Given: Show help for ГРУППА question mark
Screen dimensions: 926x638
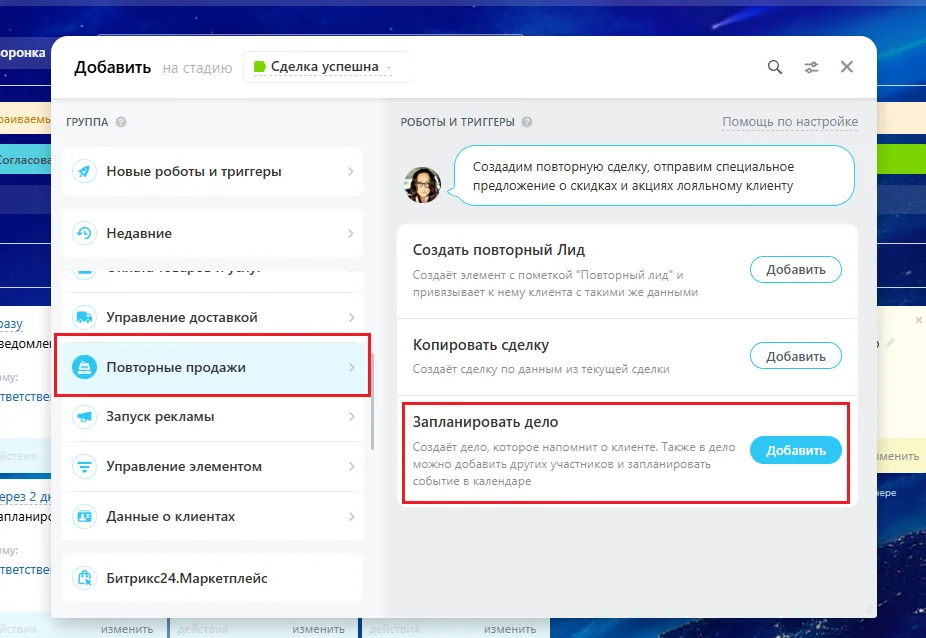Looking at the screenshot, I should [x=121, y=122].
